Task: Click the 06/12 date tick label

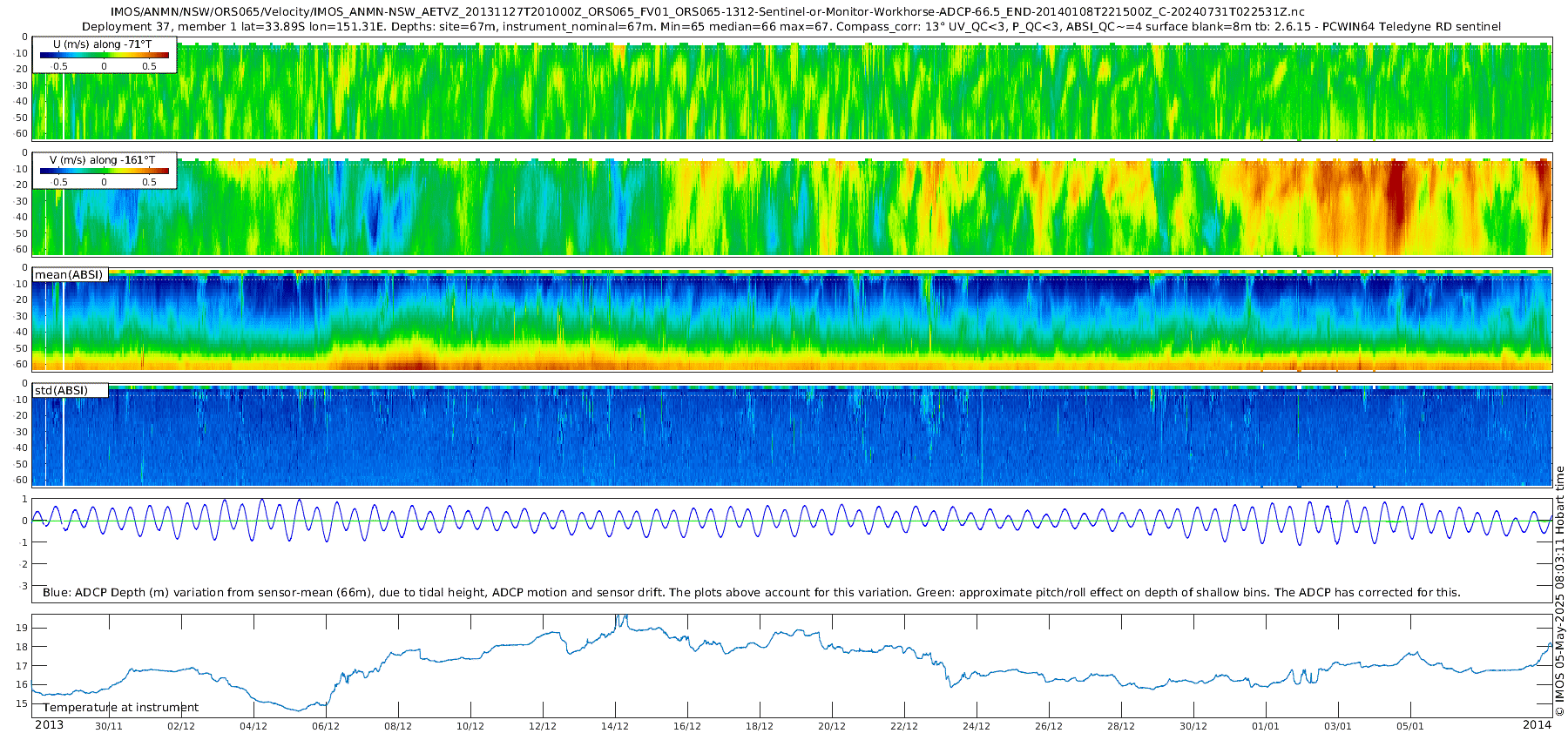Action: [x=326, y=726]
